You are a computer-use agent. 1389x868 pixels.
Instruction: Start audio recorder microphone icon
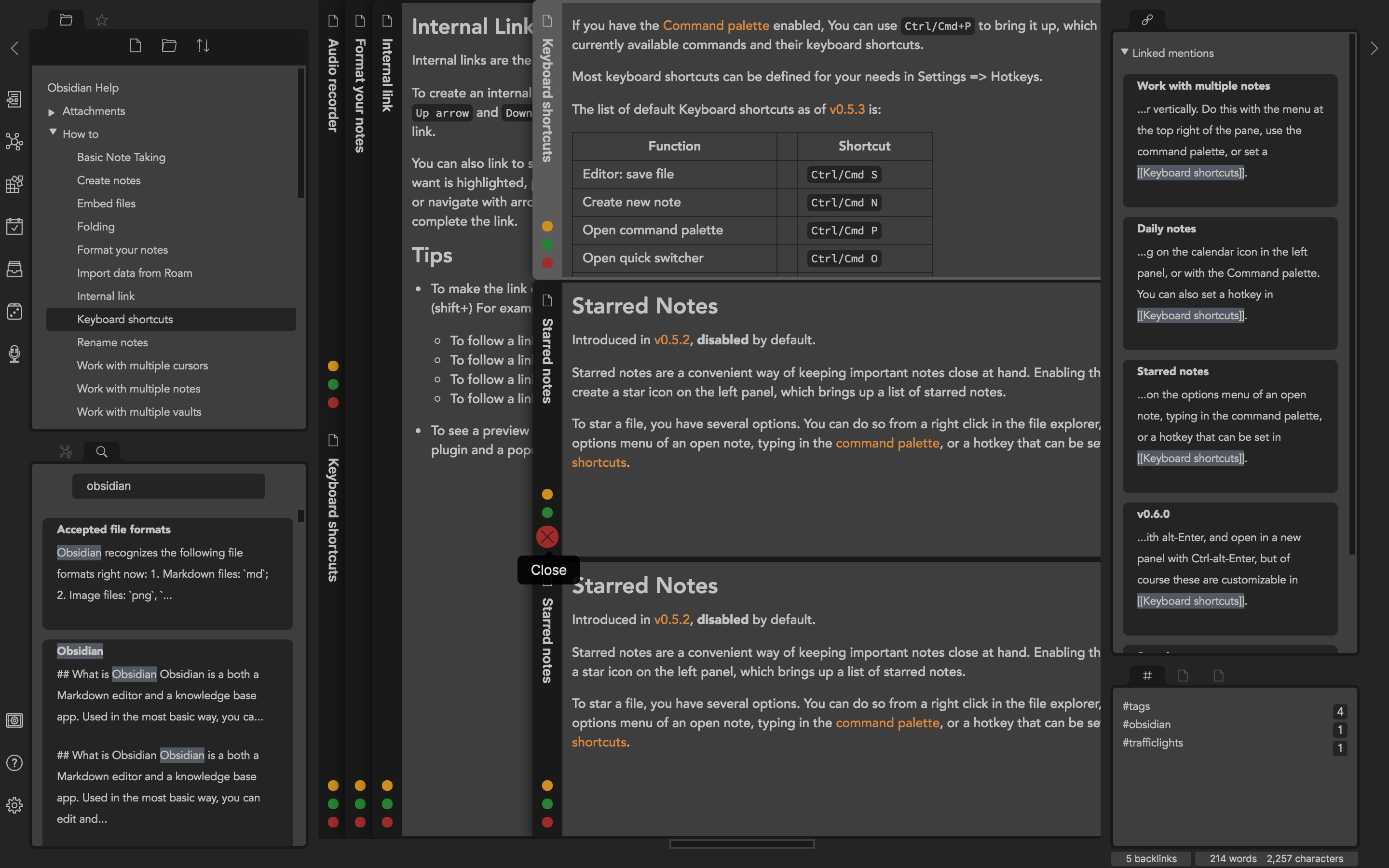(14, 353)
